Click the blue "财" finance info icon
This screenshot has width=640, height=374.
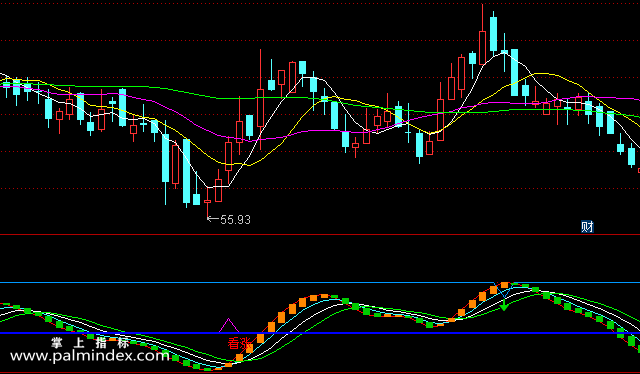click(587, 227)
